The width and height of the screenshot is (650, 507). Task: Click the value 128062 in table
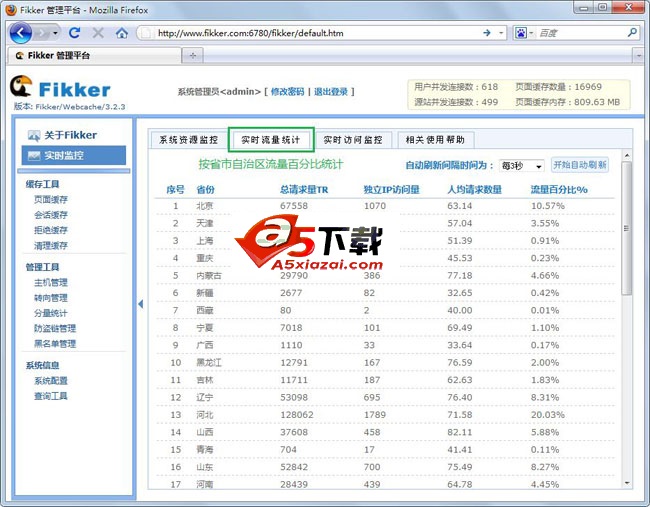pyautogui.click(x=297, y=415)
